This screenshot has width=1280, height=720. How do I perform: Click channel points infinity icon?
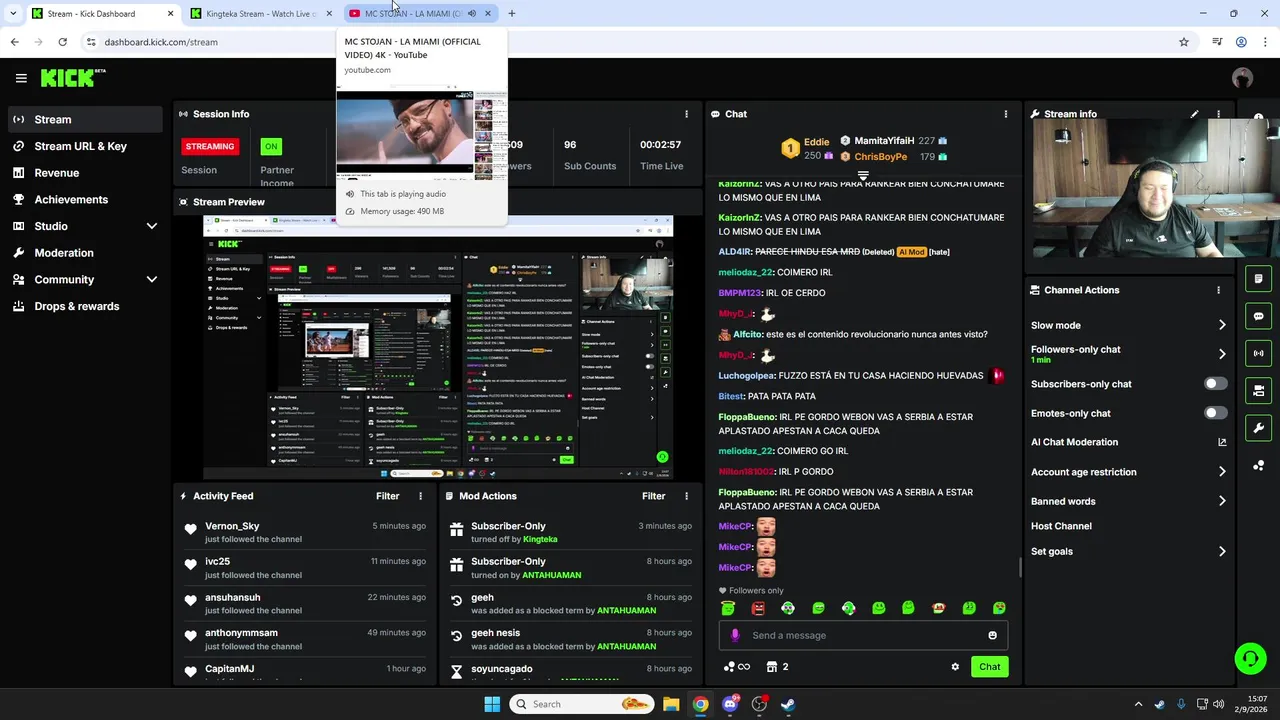736,667
